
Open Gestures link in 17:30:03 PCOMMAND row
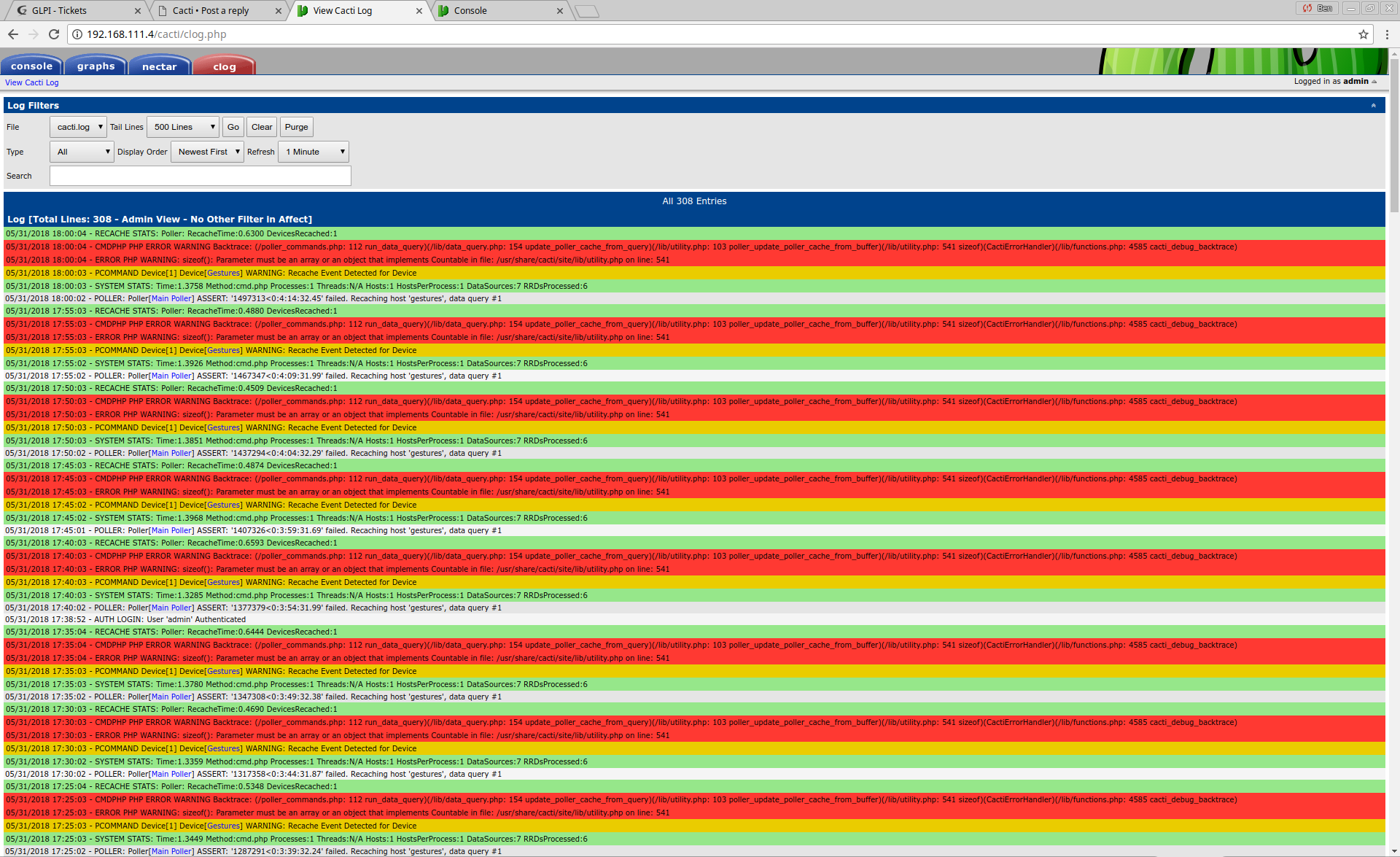coord(223,749)
